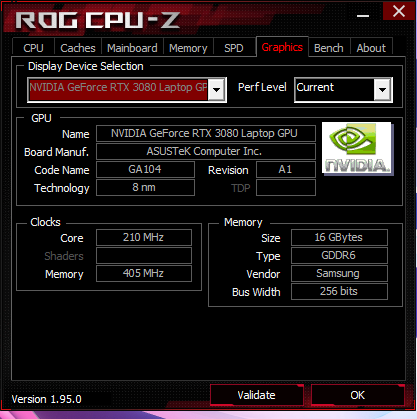Open the SPD tab
The width and height of the screenshot is (417, 419).
(x=234, y=48)
